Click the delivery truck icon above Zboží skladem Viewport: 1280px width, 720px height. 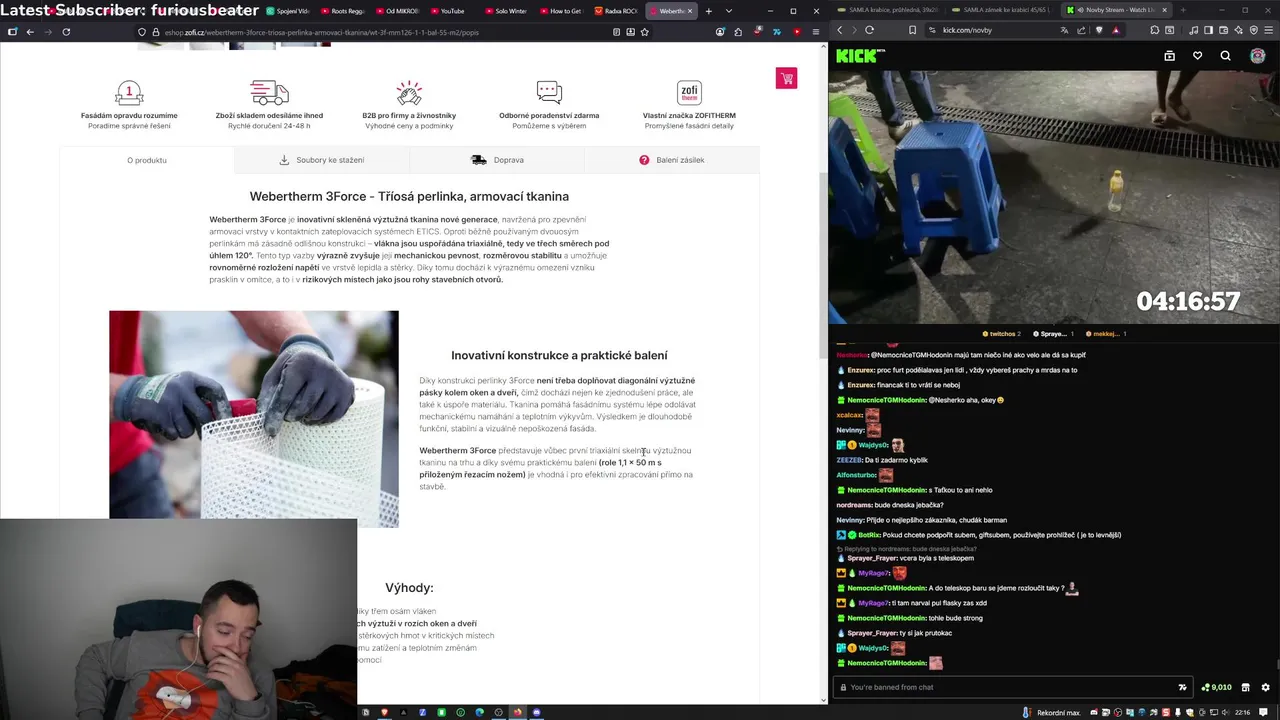point(269,93)
